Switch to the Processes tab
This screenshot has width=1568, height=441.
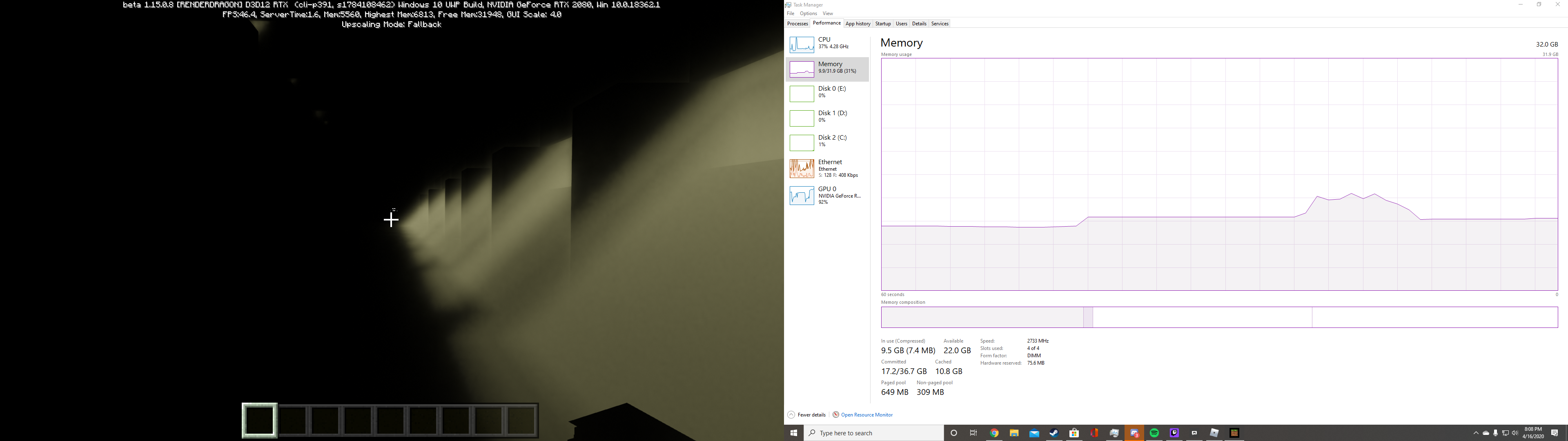pyautogui.click(x=797, y=24)
